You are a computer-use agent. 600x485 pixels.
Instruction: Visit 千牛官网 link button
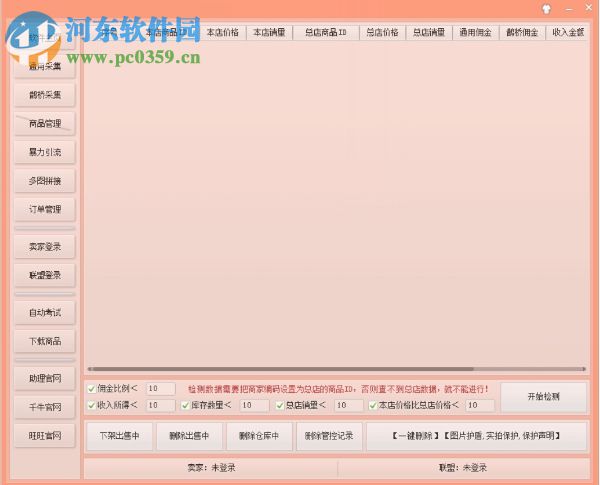click(x=45, y=407)
